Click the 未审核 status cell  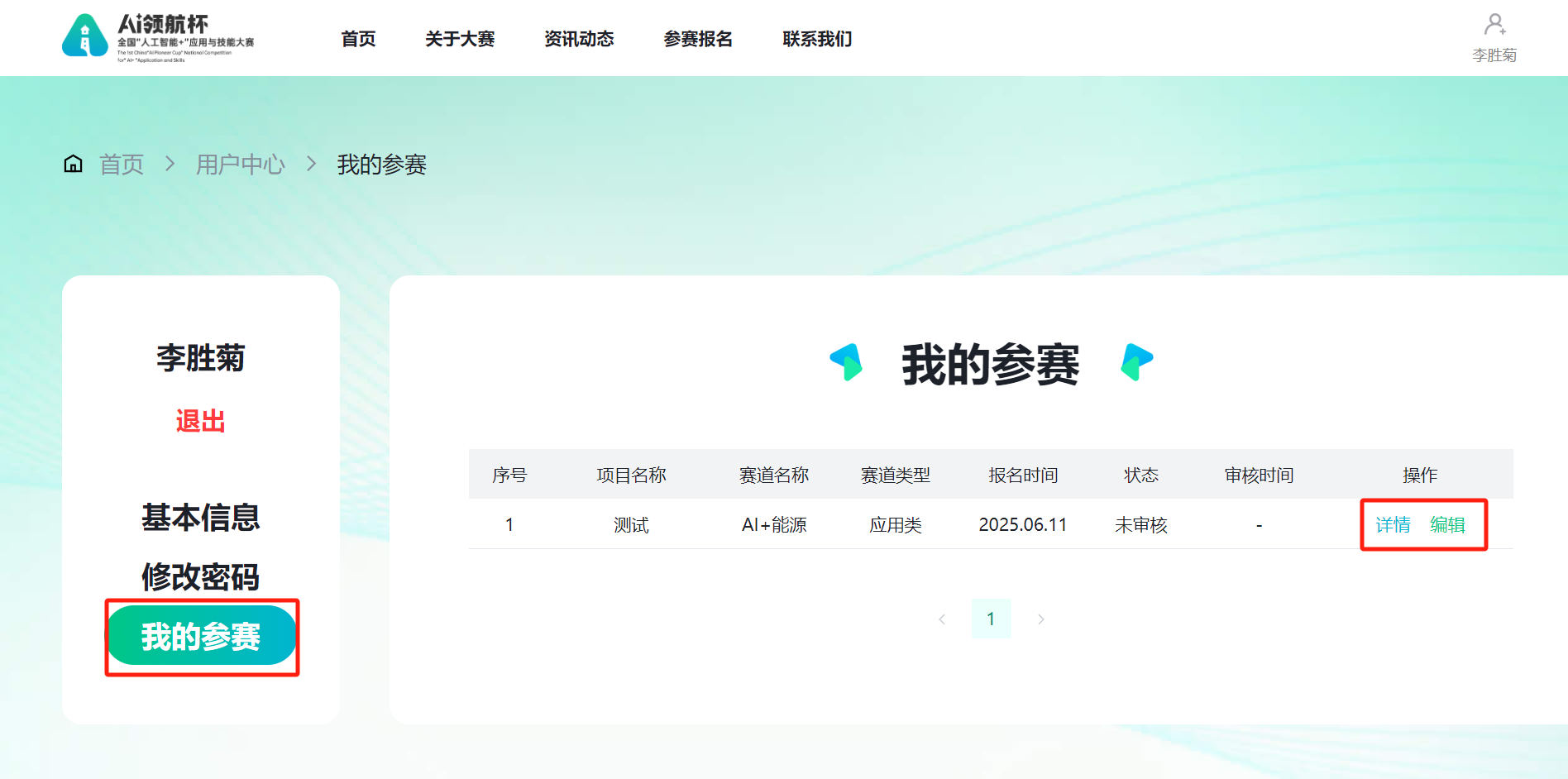click(x=1141, y=525)
